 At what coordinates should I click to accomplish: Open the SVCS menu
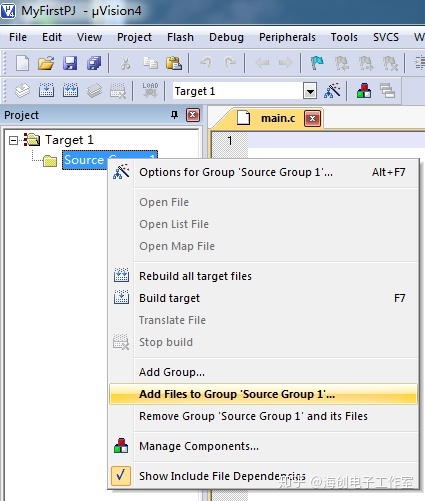pyautogui.click(x=386, y=37)
